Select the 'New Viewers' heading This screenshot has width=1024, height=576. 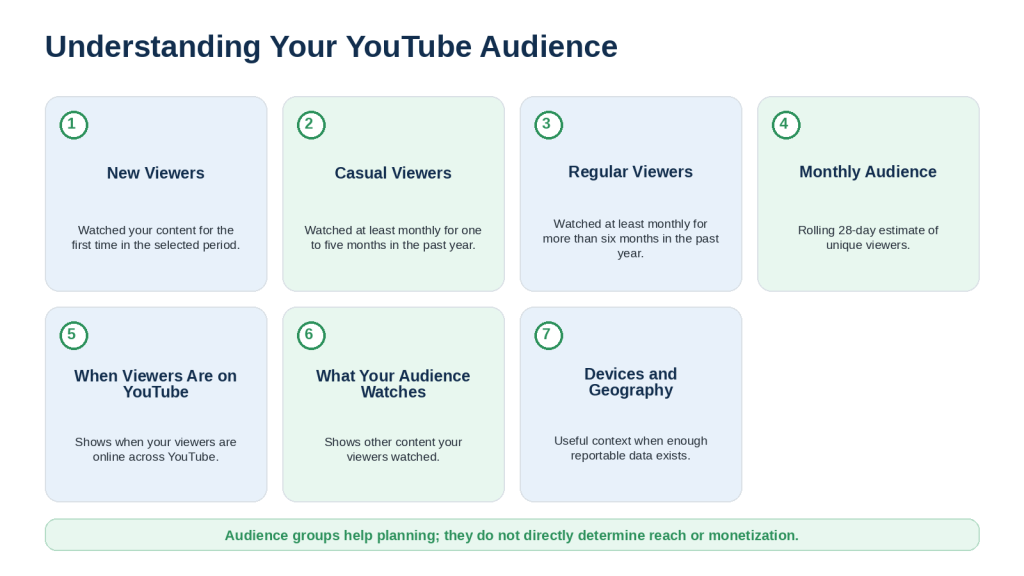[x=155, y=173]
